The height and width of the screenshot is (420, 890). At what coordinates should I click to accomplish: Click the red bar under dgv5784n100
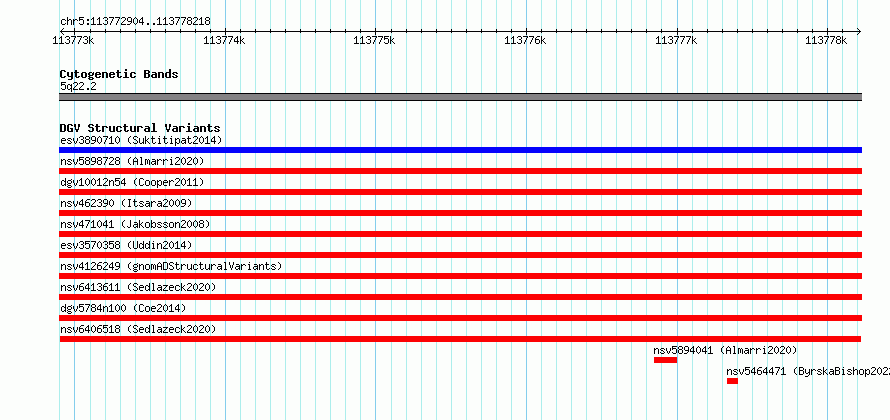(460, 318)
